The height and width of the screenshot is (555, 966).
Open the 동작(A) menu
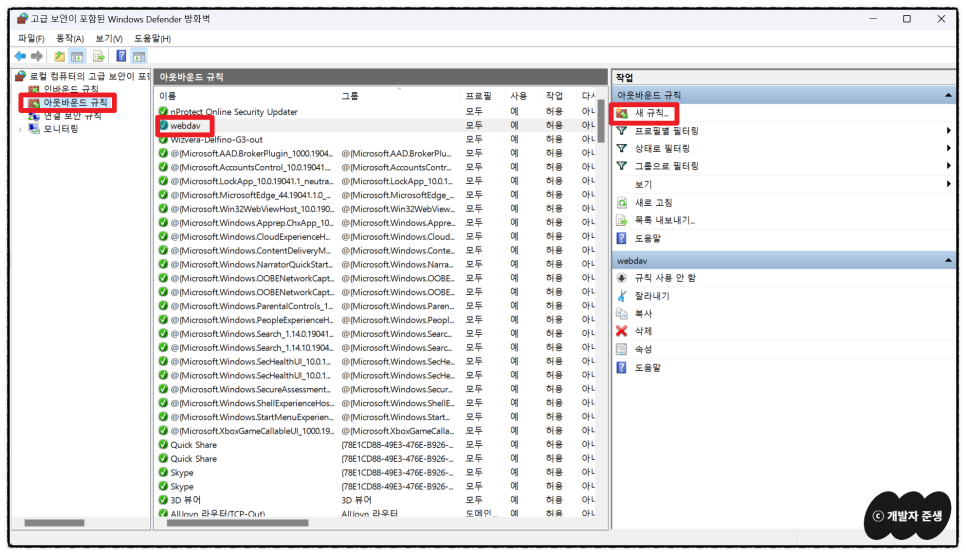pos(70,38)
